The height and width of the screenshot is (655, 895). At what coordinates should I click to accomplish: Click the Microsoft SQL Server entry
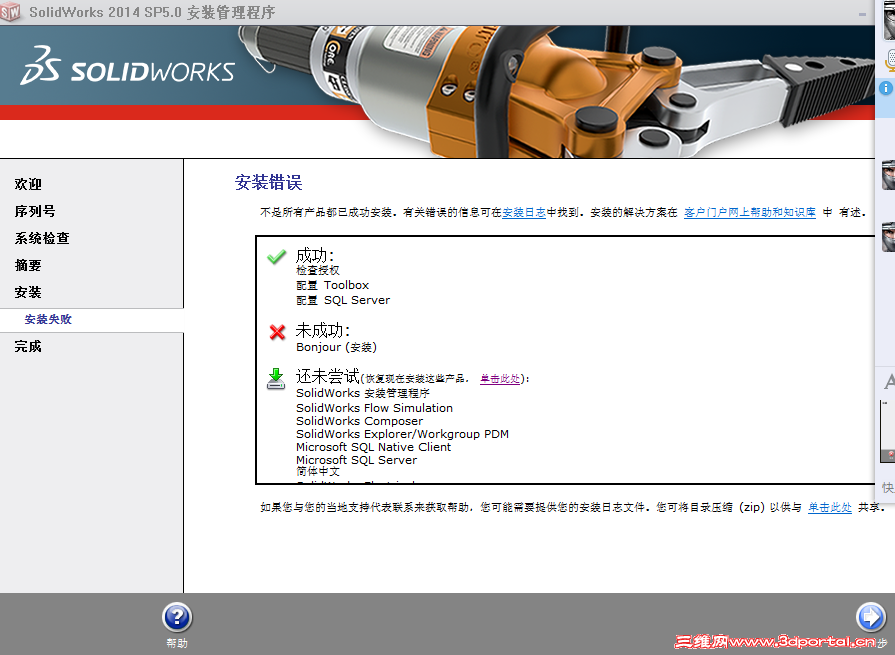(356, 460)
